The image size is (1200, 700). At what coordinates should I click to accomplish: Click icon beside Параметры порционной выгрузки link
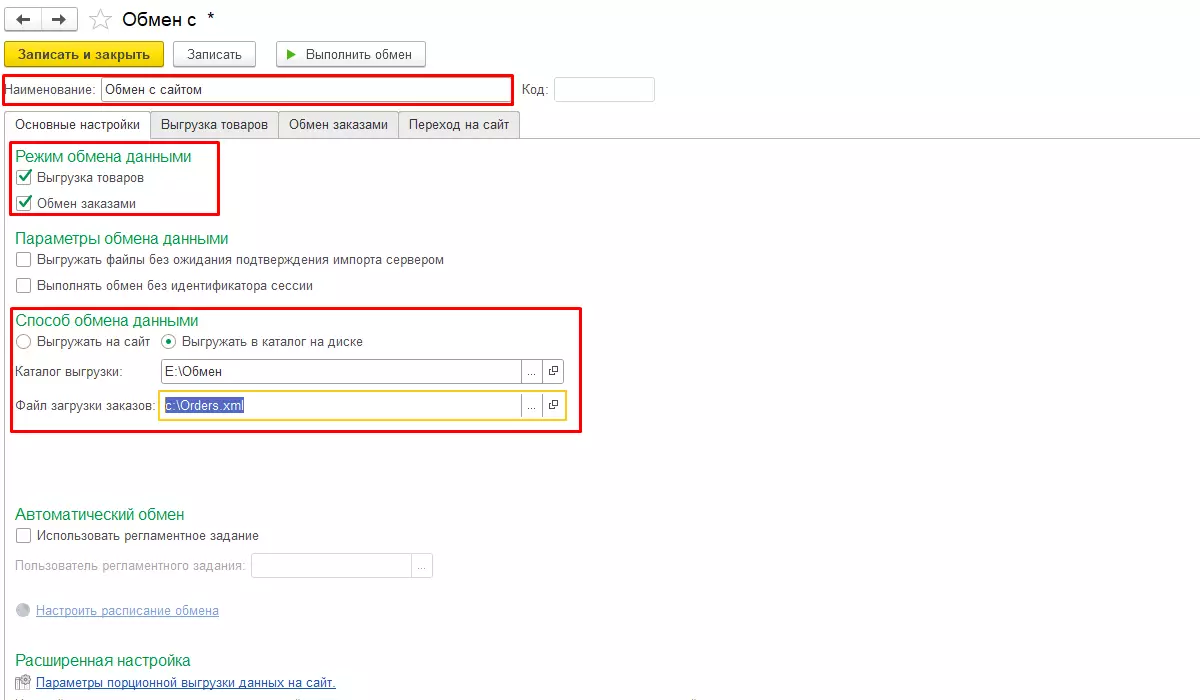tap(24, 683)
